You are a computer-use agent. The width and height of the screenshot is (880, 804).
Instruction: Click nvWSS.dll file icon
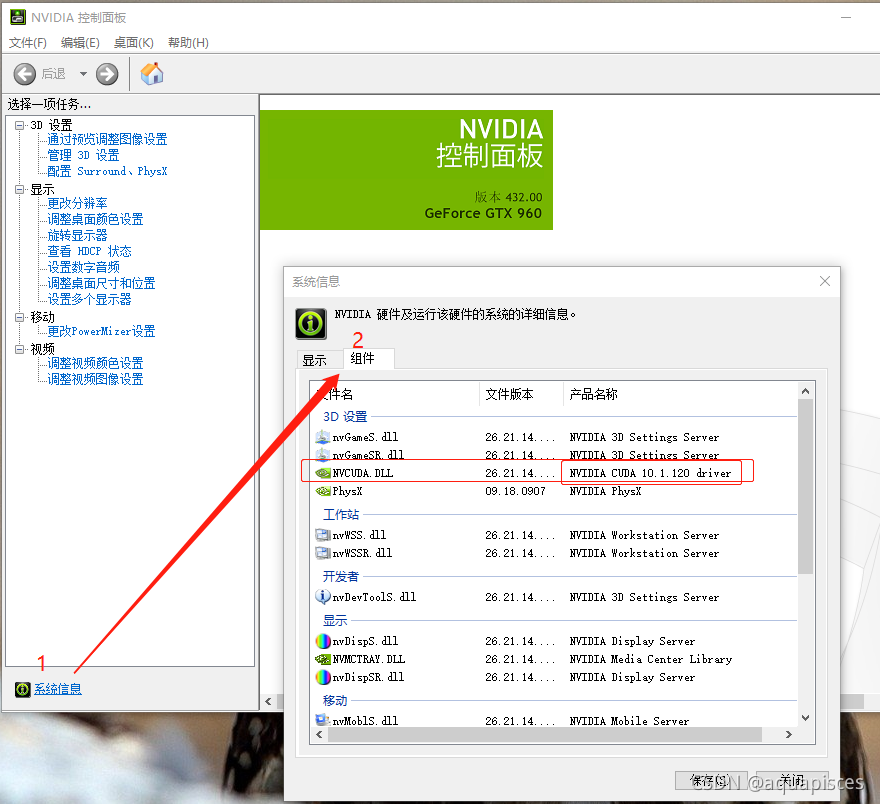click(x=323, y=535)
